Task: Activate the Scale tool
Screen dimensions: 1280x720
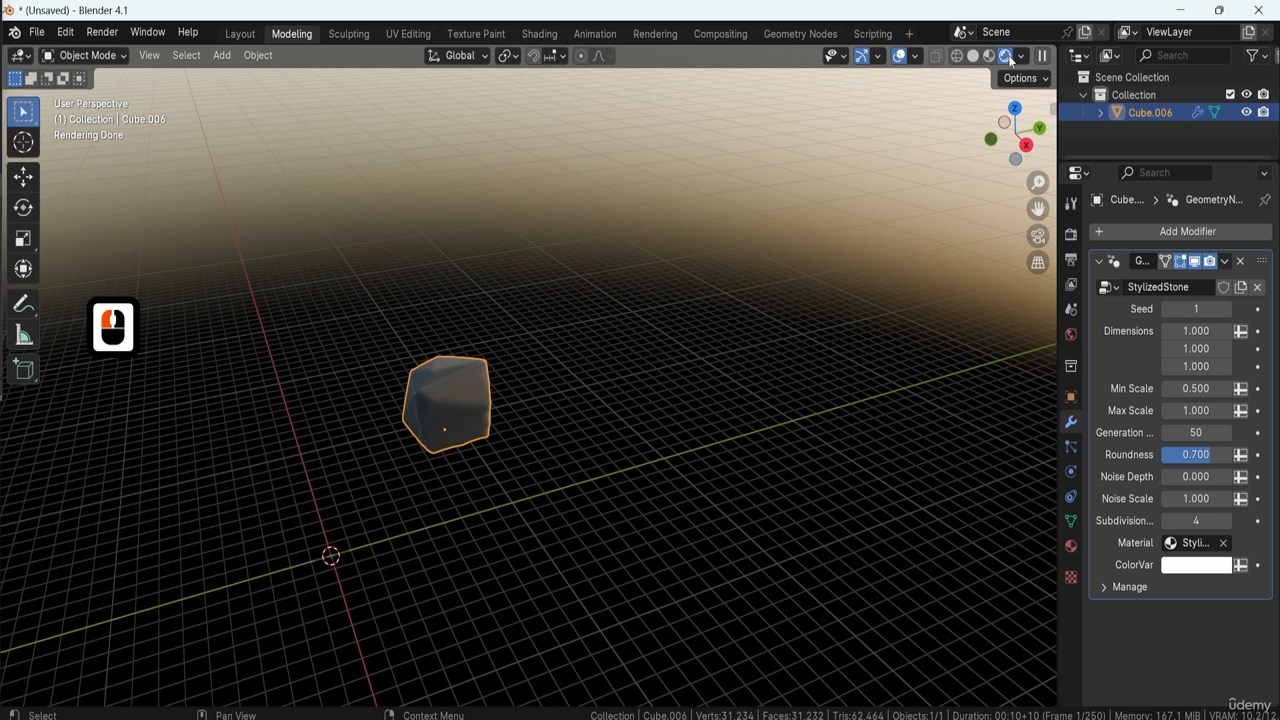Action: [23, 239]
